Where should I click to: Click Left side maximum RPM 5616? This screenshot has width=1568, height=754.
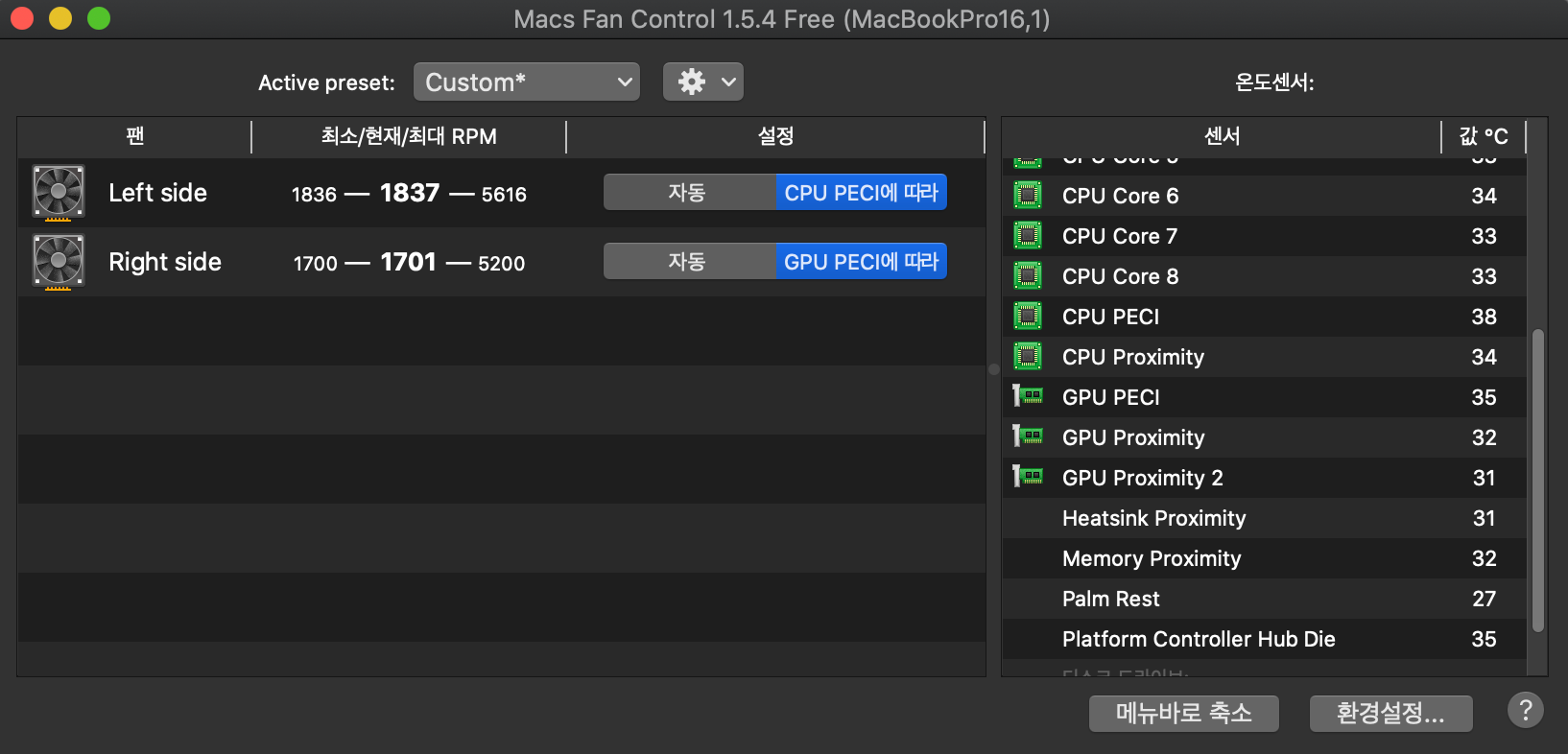point(504,195)
